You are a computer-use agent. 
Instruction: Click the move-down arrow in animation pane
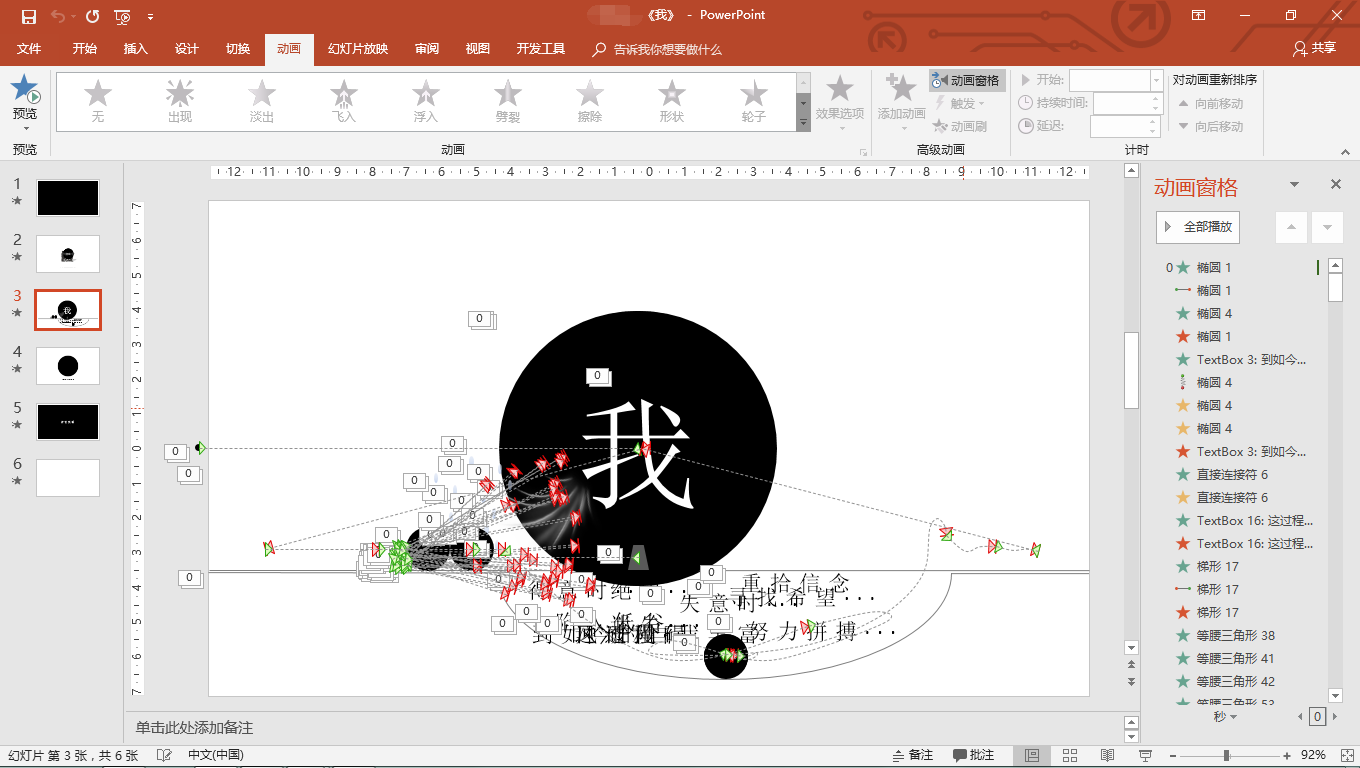(1327, 227)
